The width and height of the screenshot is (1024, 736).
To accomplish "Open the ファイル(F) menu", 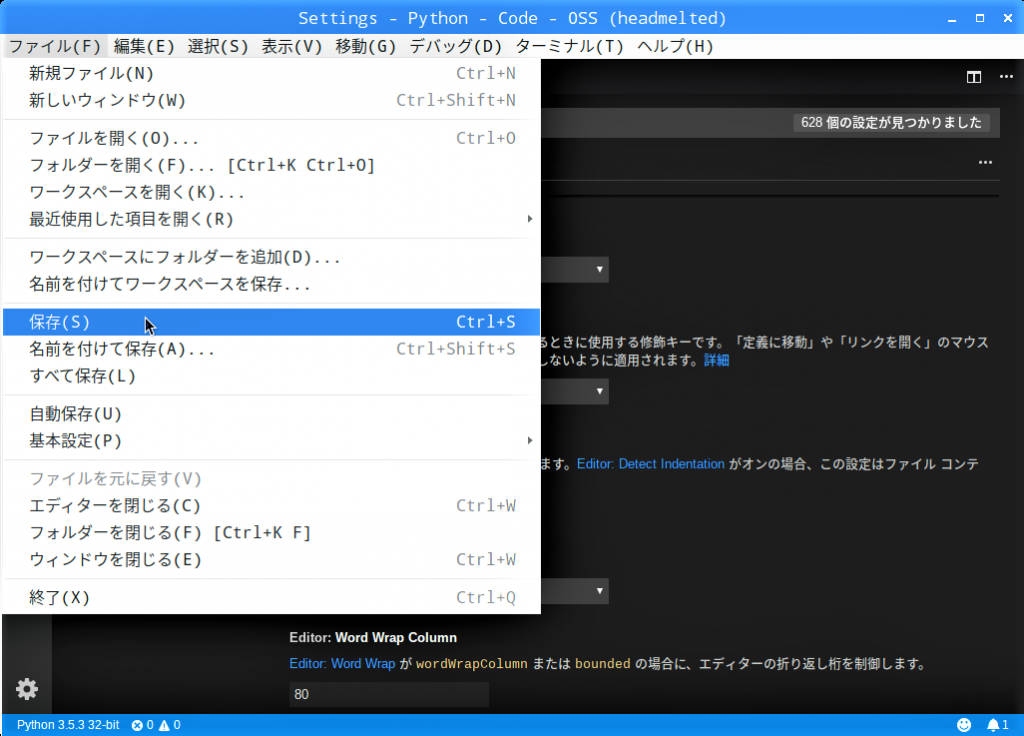I will coord(55,46).
